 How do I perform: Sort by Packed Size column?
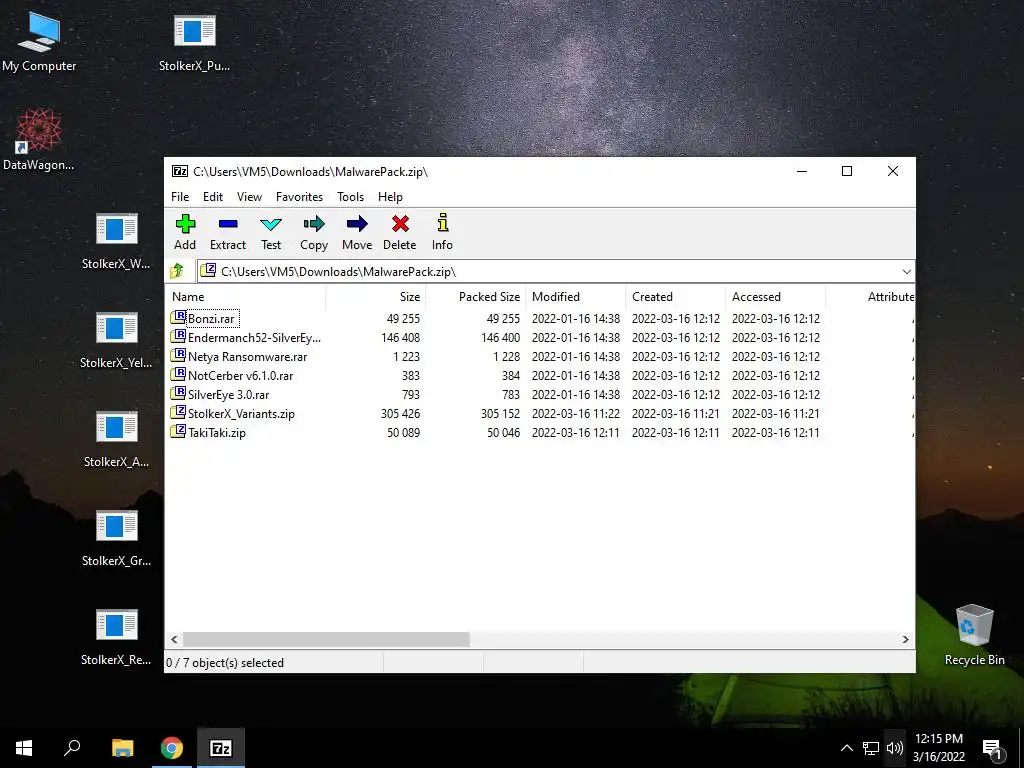coord(475,296)
